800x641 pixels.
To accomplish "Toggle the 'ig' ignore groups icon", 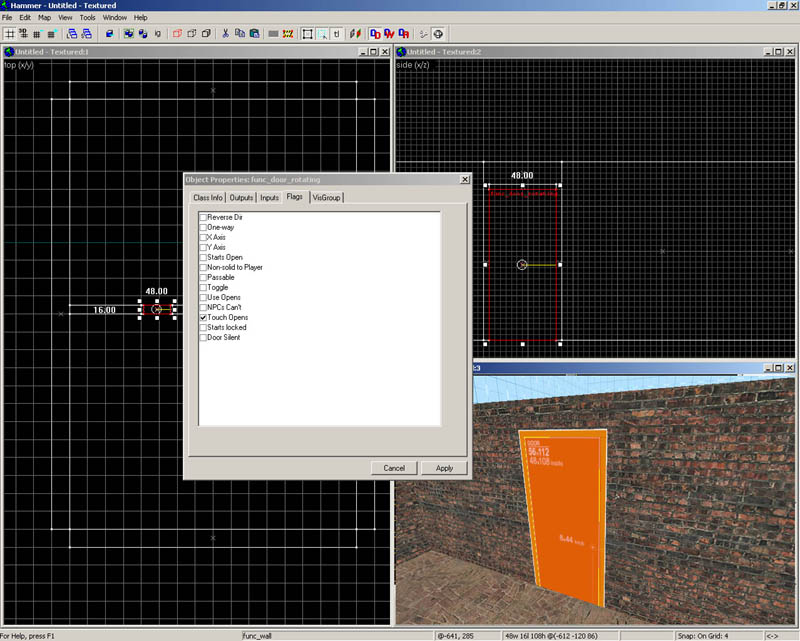I will [158, 33].
